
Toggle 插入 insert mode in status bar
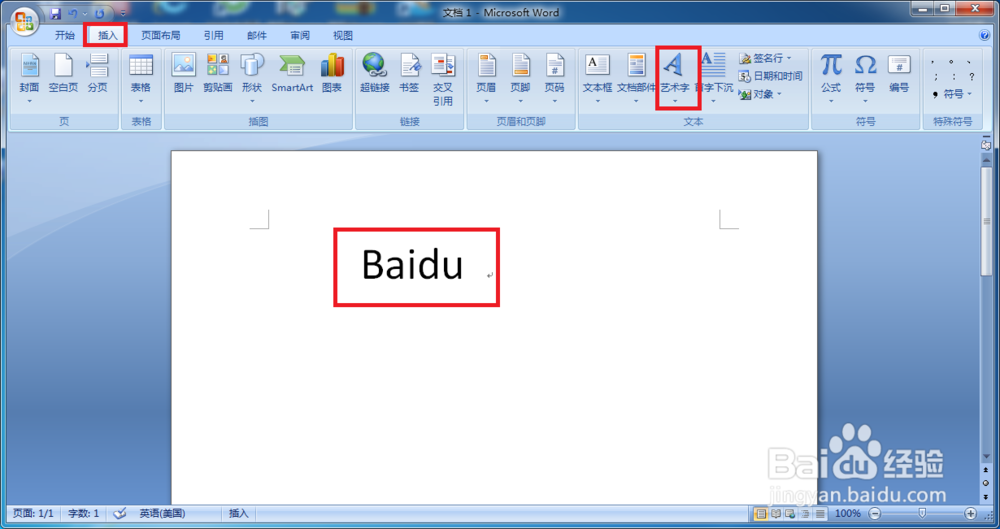click(239, 513)
